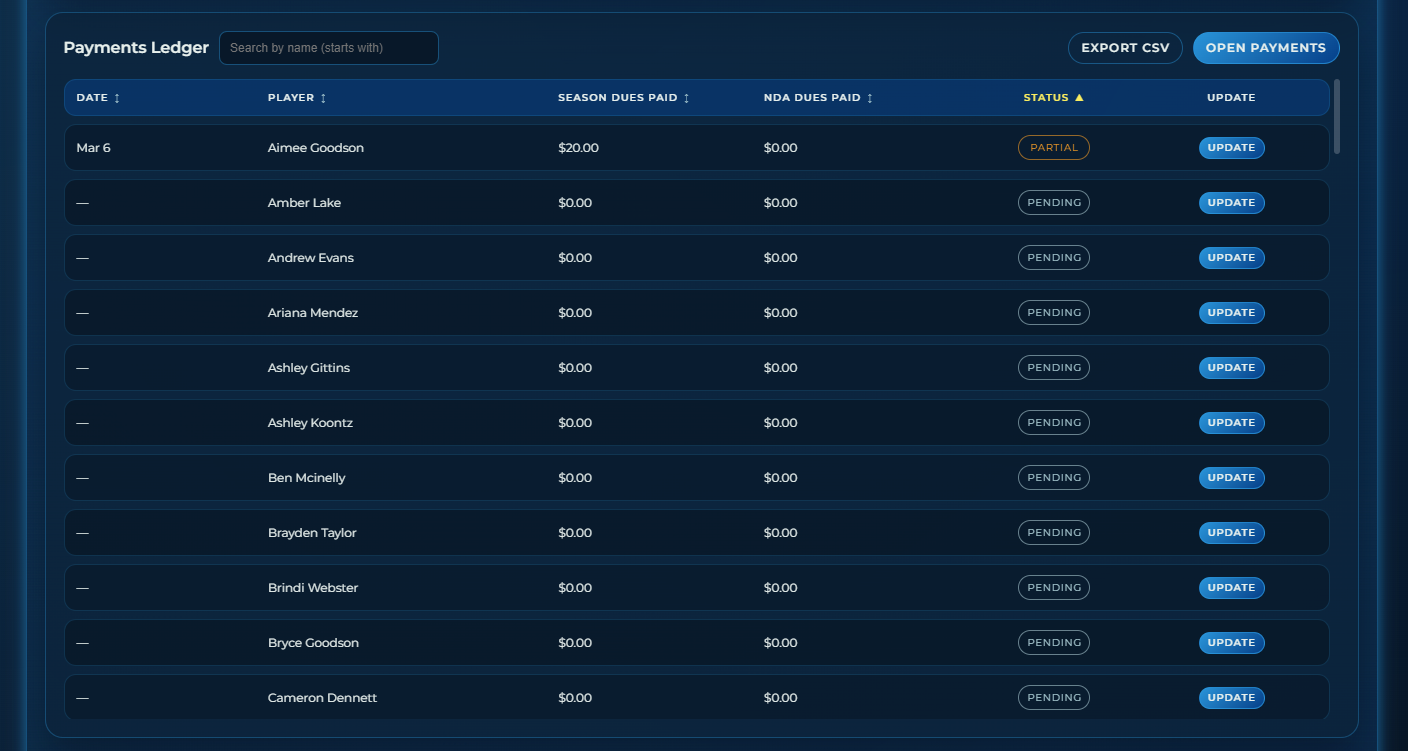1408x751 pixels.
Task: Click the search by name field
Action: coord(328,47)
